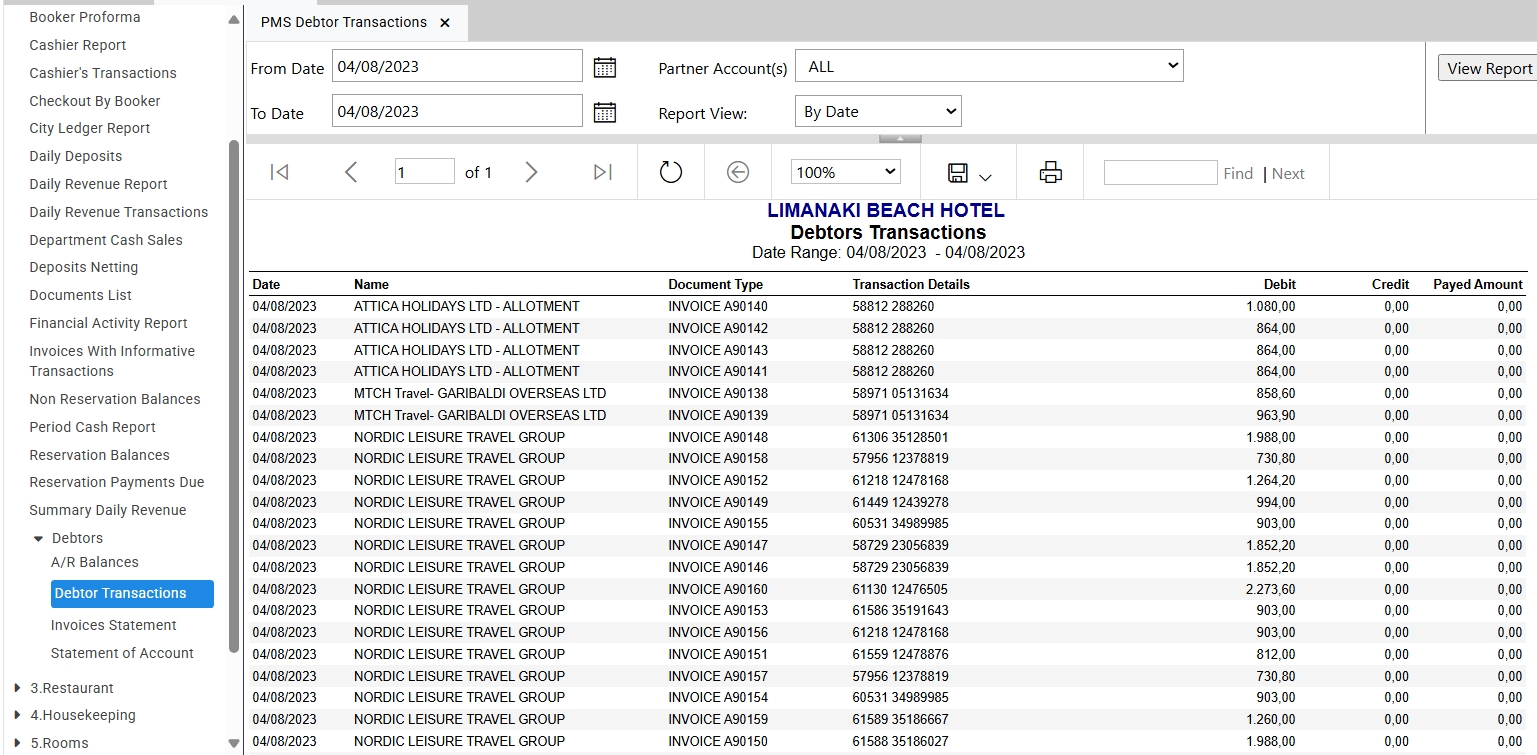Go to next report page
Screen dimensions: 1537x755
click(531, 173)
